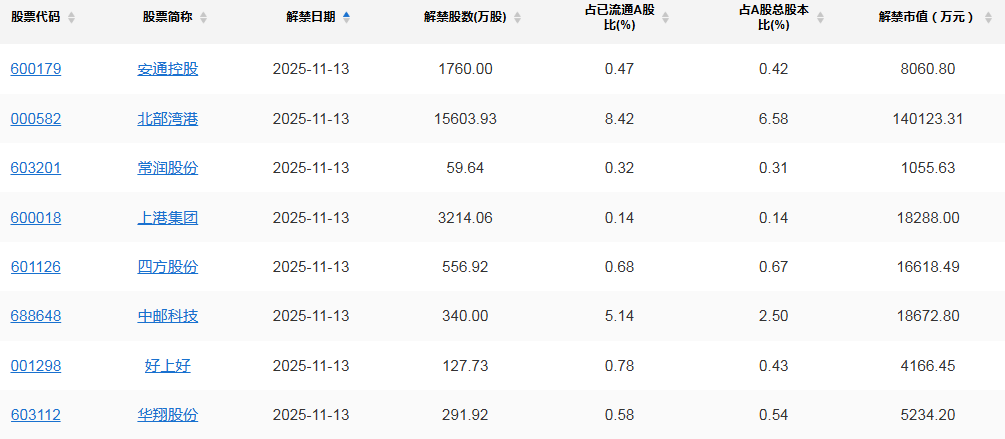1005x439 pixels.
Task: Open 安通控股 stock page
Action: click(168, 69)
